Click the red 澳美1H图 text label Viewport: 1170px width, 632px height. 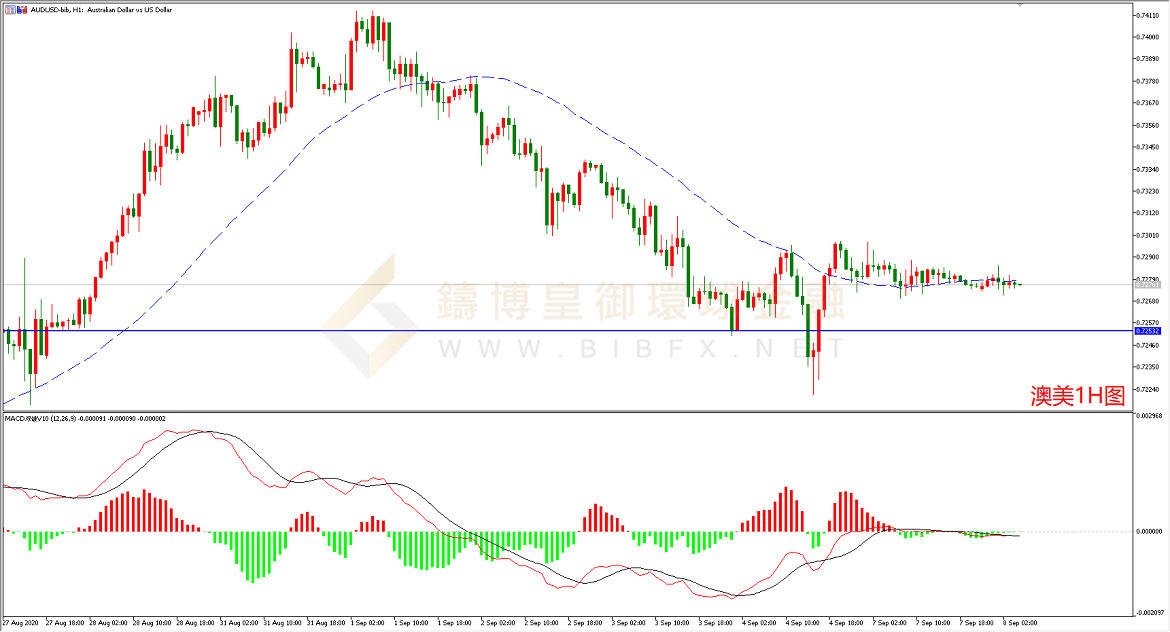pyautogui.click(x=1077, y=396)
